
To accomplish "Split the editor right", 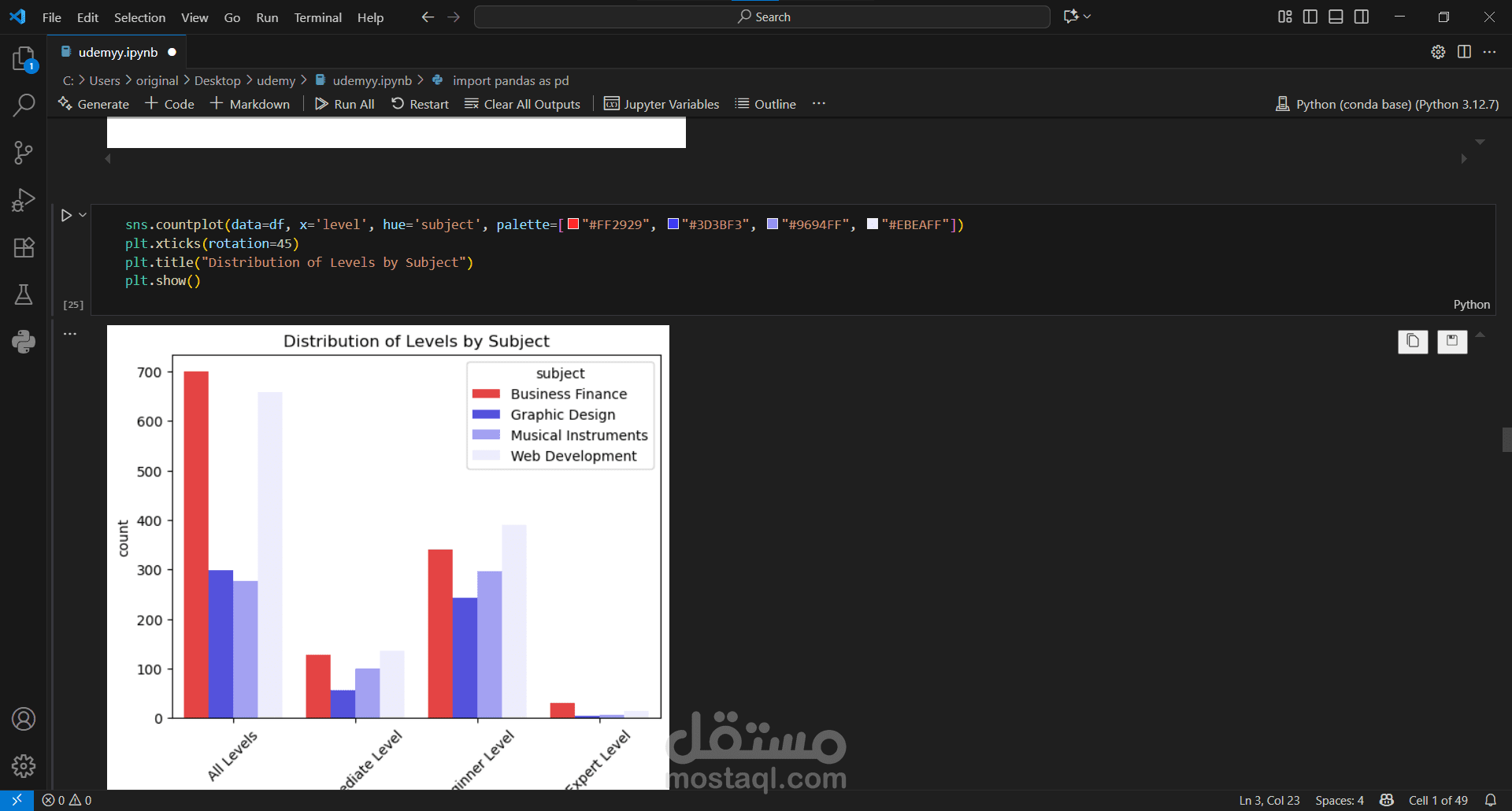I will [1464, 52].
